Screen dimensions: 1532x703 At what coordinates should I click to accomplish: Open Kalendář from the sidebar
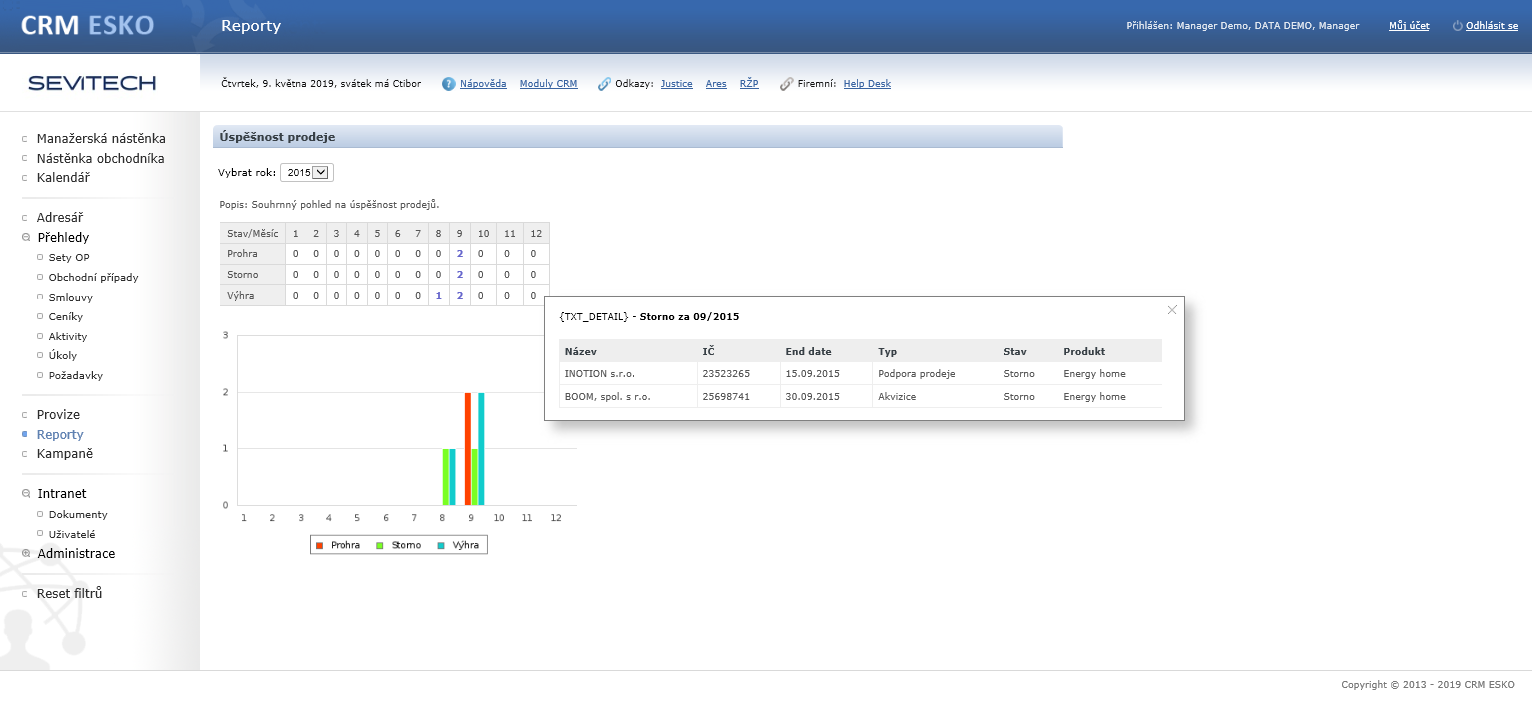pyautogui.click(x=63, y=178)
